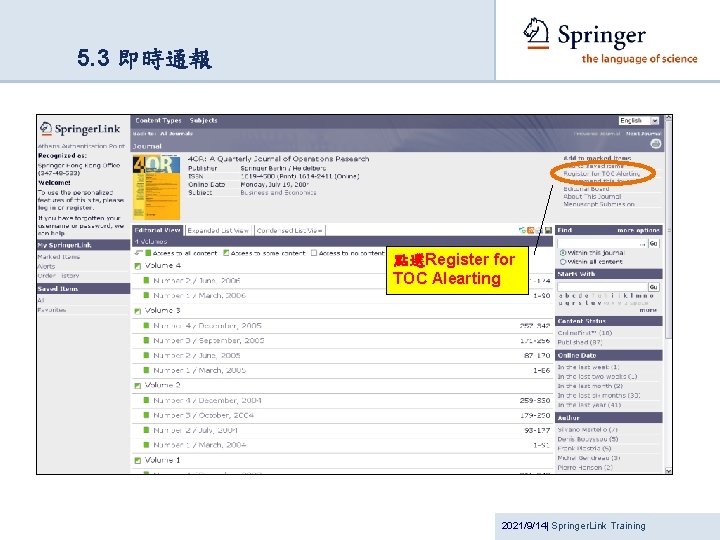Go to the Next Journal link
720x540 pixels.
coord(643,134)
